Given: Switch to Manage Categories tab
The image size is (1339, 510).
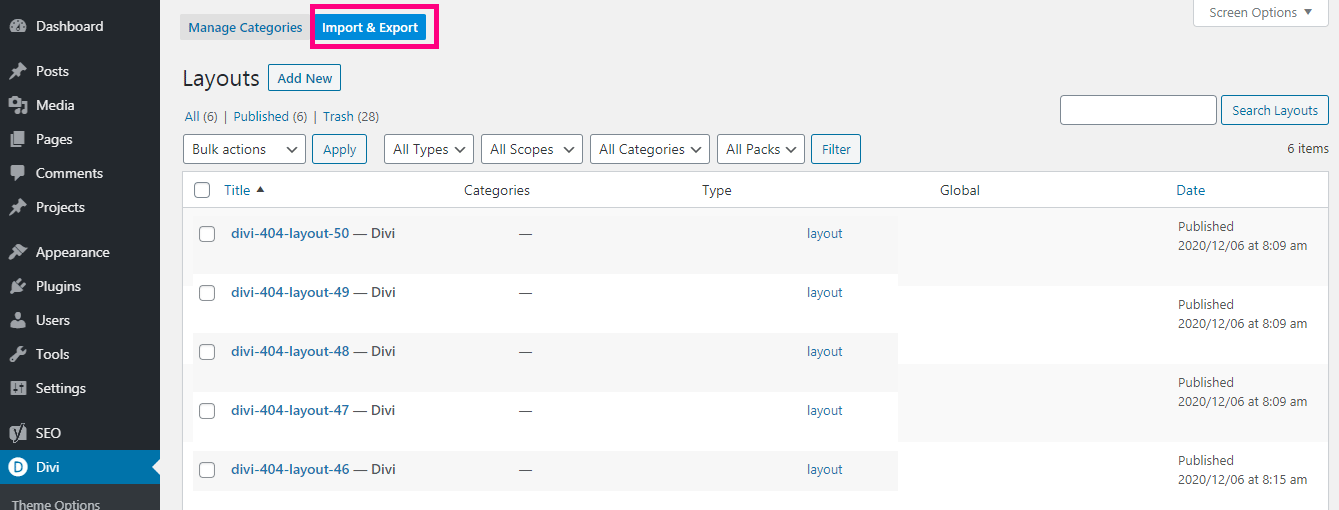Looking at the screenshot, I should point(245,28).
